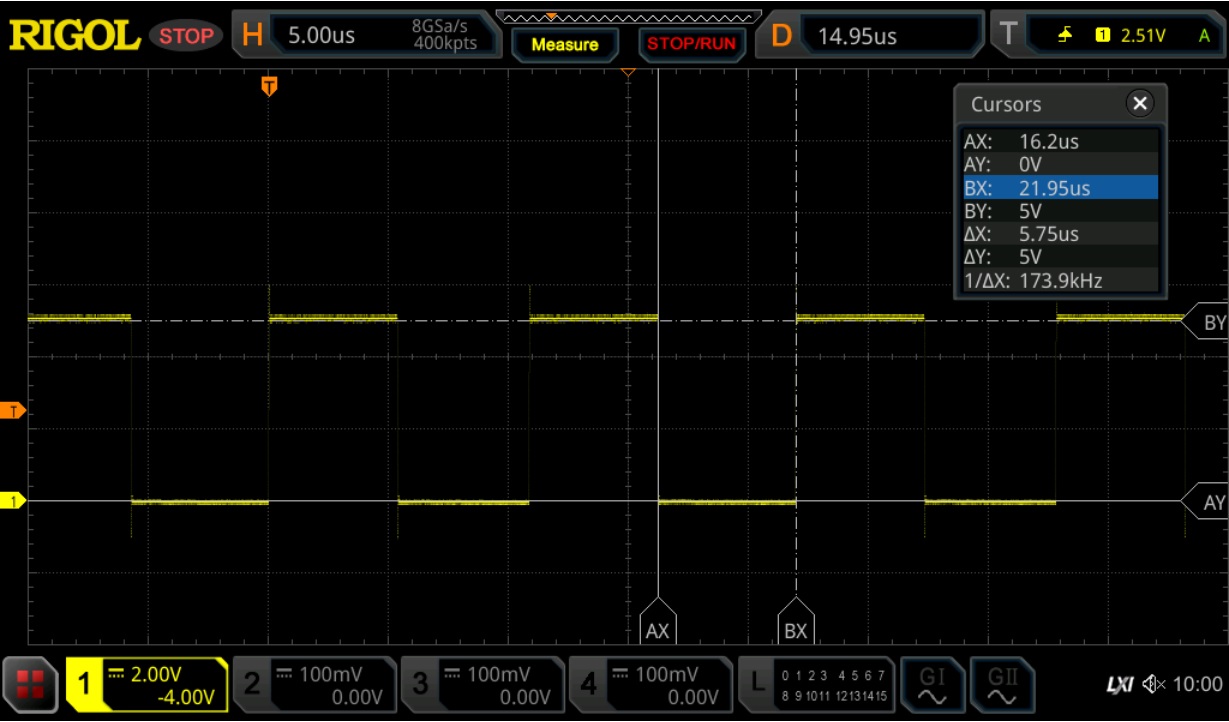Open the 8GSa/s 400kpts acquisition info
This screenshot has width=1229, height=722.
pos(444,35)
